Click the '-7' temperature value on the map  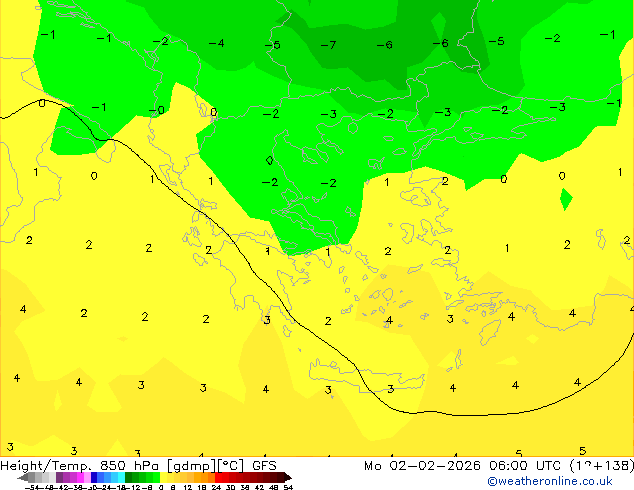click(328, 45)
